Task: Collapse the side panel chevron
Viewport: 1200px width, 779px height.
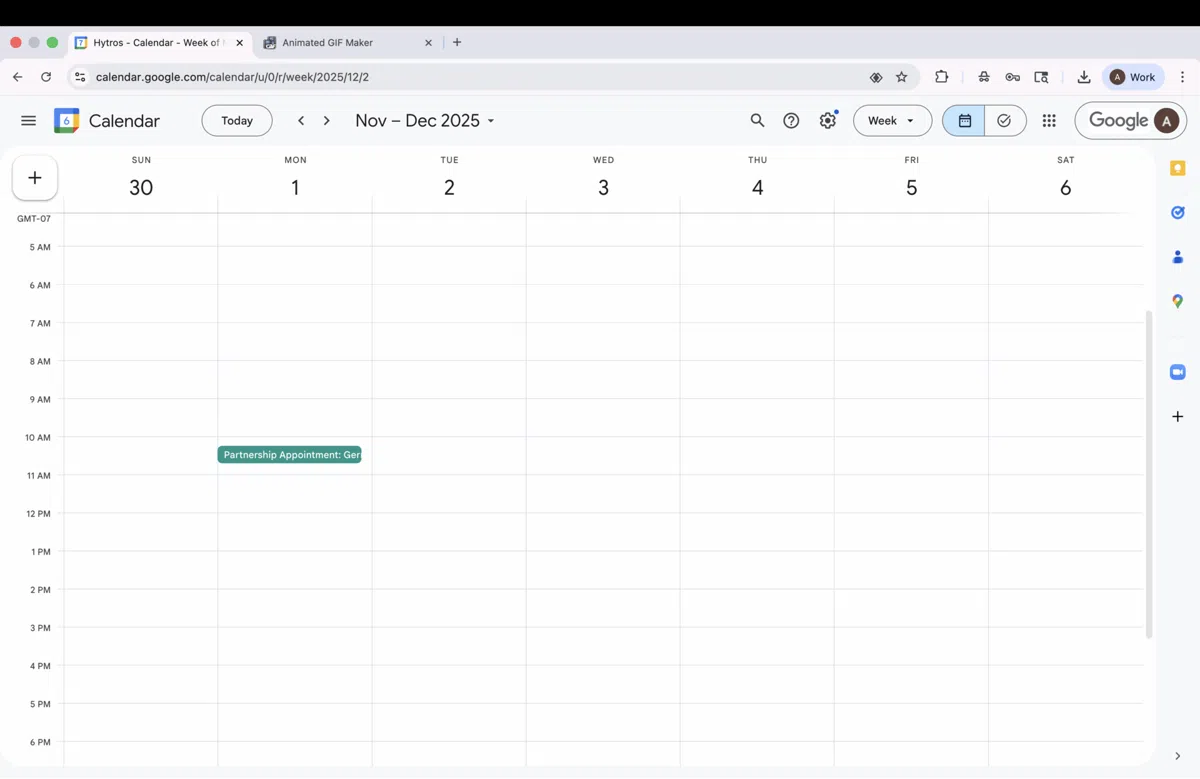Action: (1178, 756)
